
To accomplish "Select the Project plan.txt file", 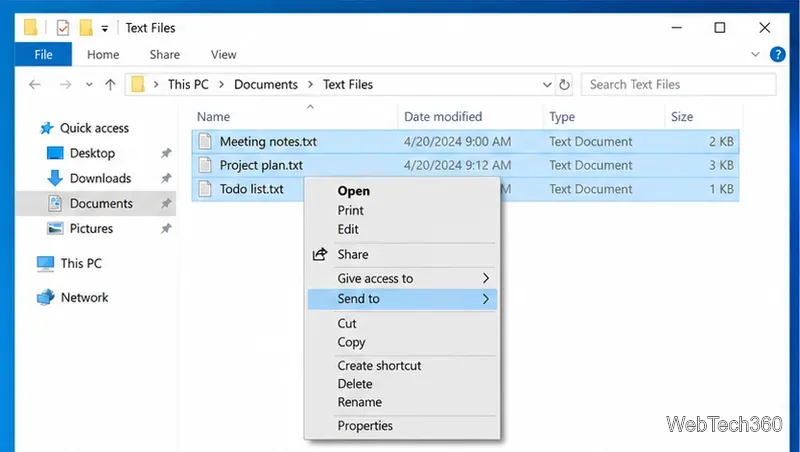I will [x=261, y=165].
